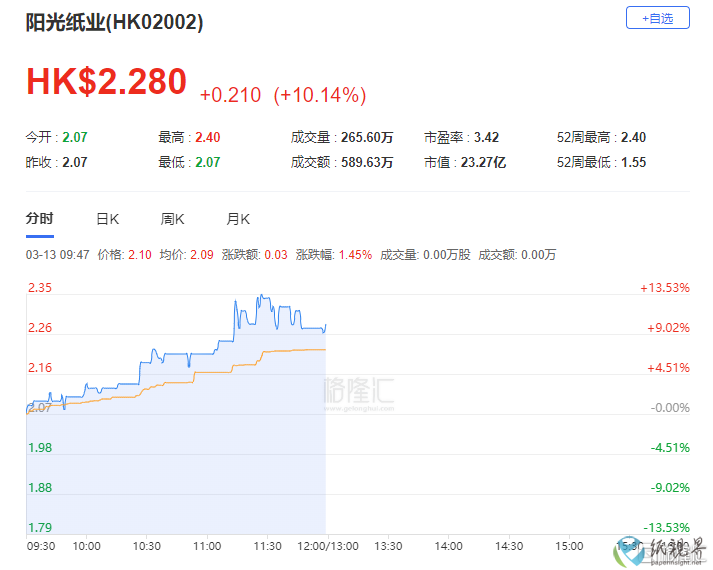This screenshot has width=713, height=570.
Task: Click the 52周最低 value 1.55
Action: point(633,162)
